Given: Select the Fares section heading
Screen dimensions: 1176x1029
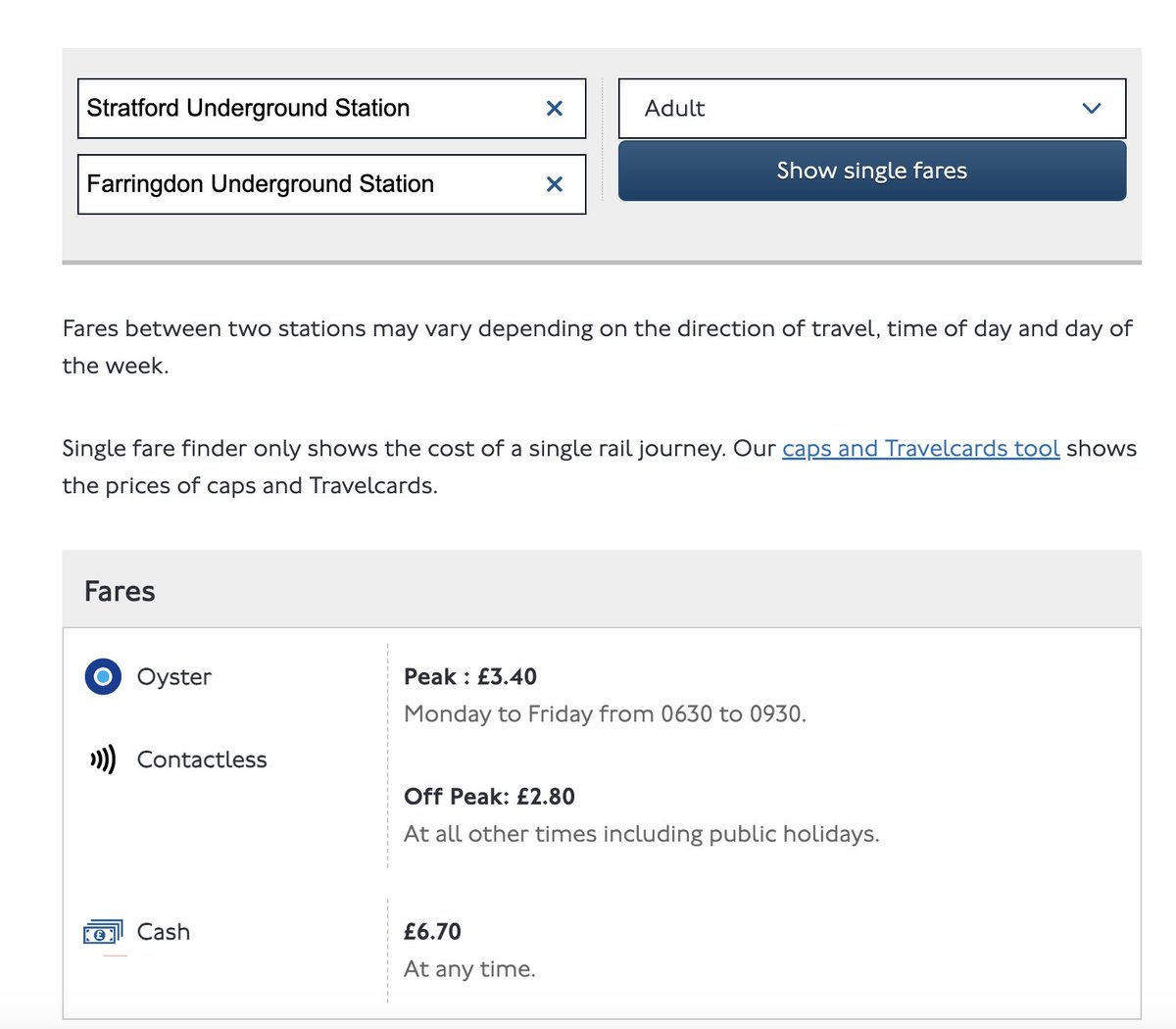Looking at the screenshot, I should click(x=120, y=591).
